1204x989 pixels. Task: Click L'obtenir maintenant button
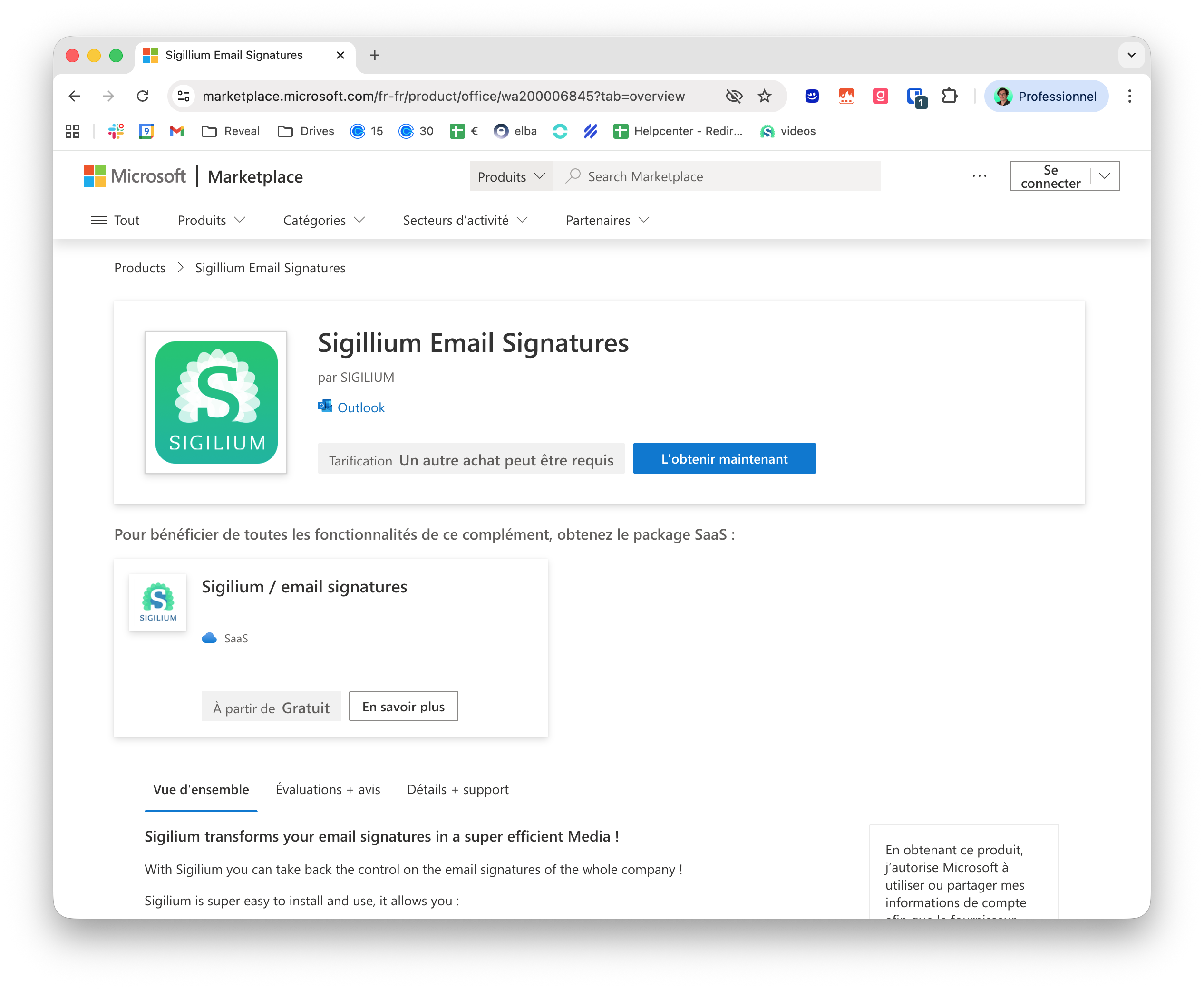pyautogui.click(x=724, y=459)
